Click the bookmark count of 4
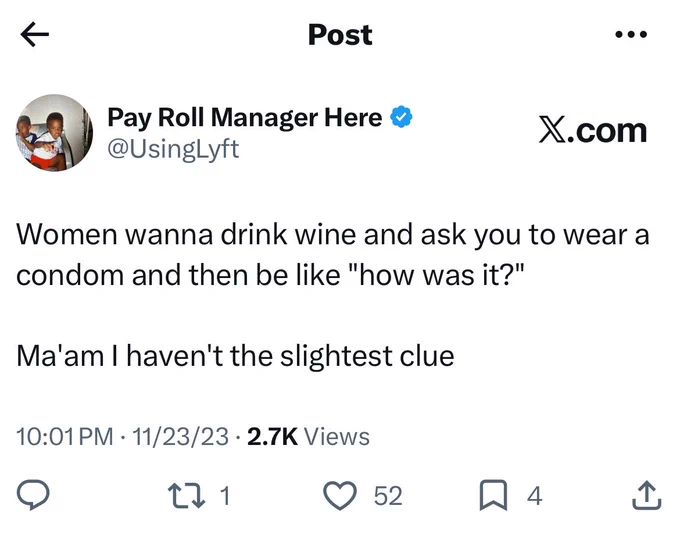Image resolution: width=680 pixels, height=552 pixels. (x=535, y=495)
